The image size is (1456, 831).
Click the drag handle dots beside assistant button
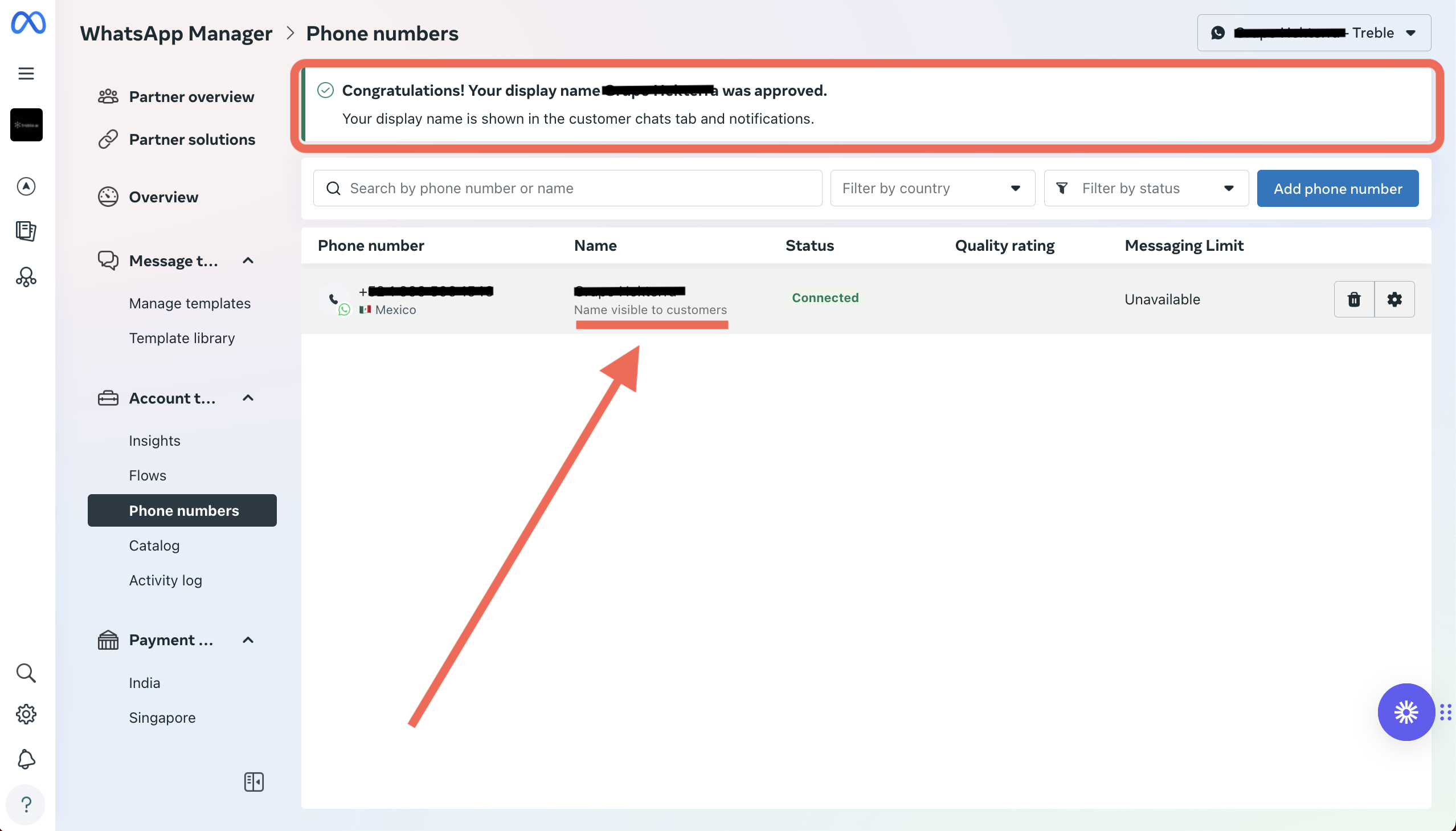point(1445,712)
